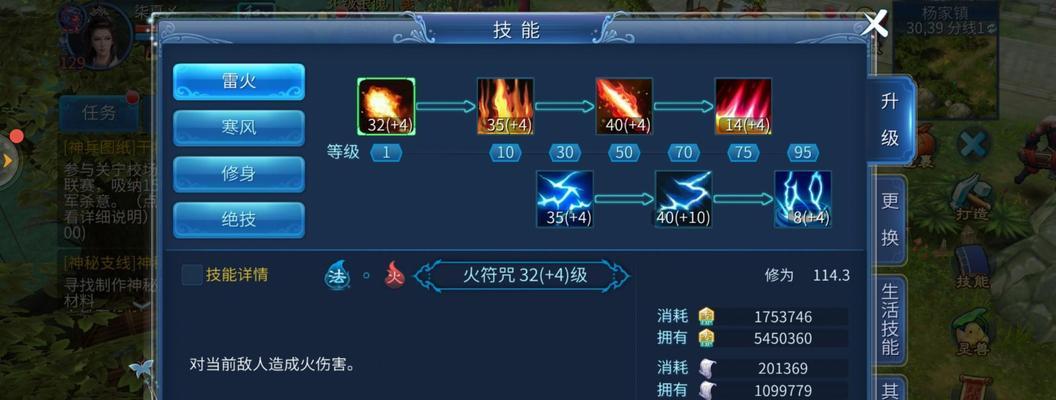
Task: Switch to the 更换 side tab
Action: [890, 220]
